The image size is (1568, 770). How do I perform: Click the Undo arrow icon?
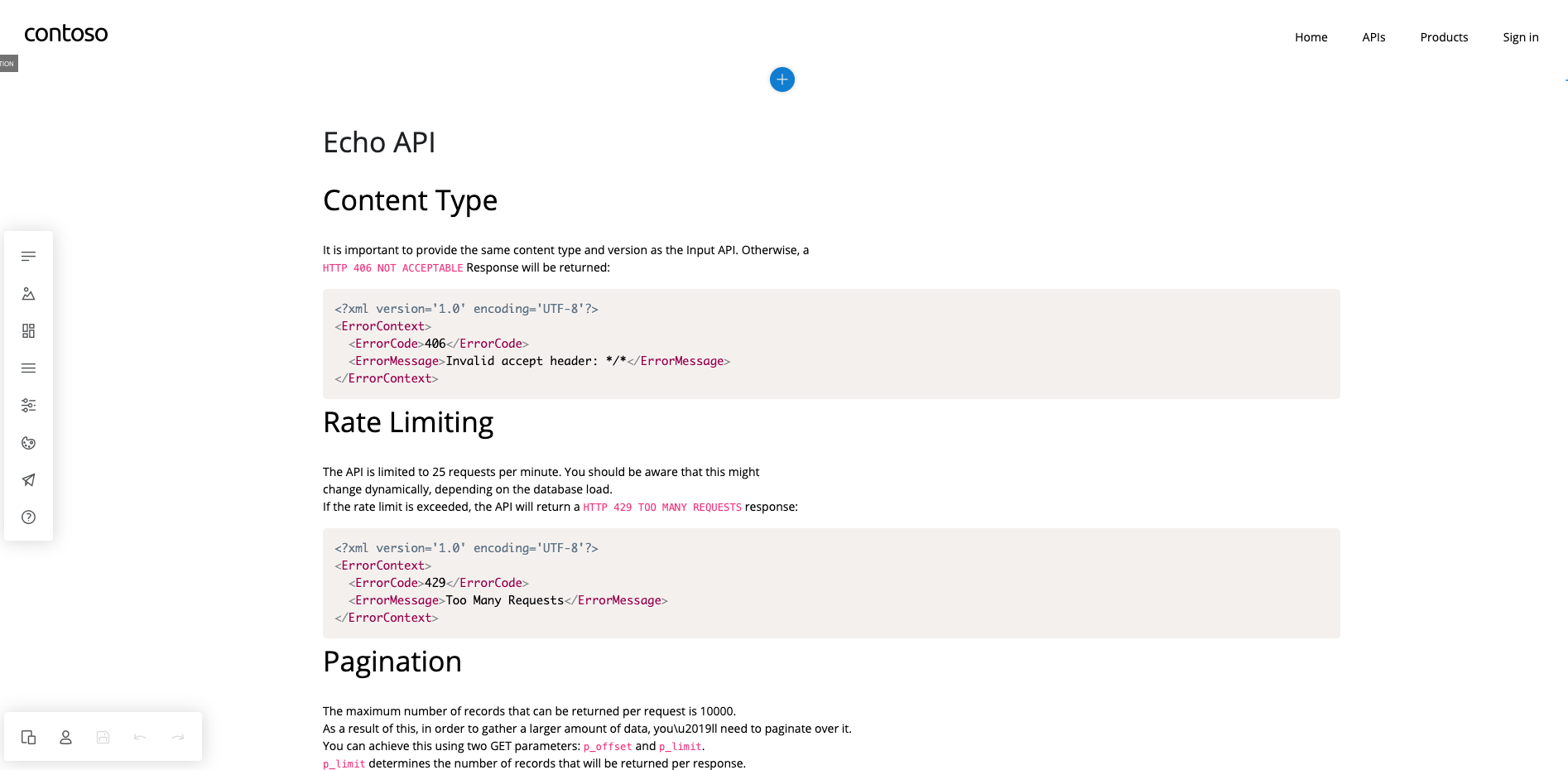coord(140,737)
